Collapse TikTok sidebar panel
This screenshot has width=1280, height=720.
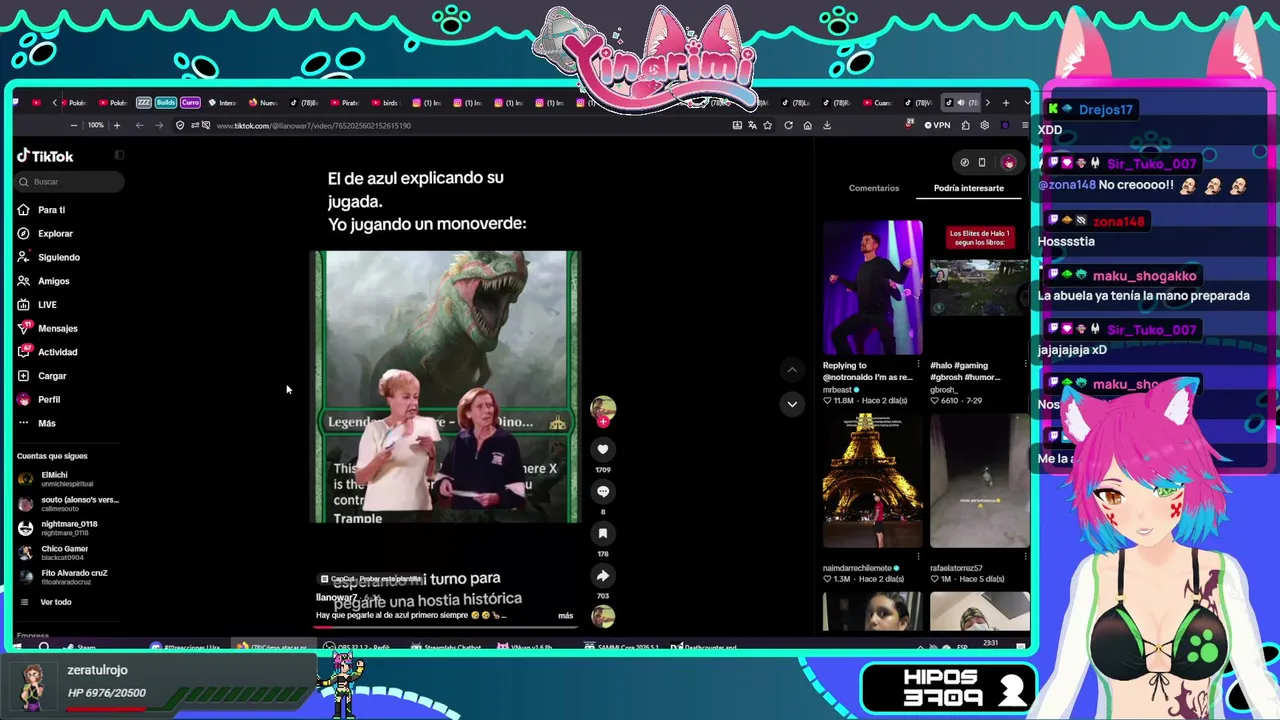click(119, 155)
